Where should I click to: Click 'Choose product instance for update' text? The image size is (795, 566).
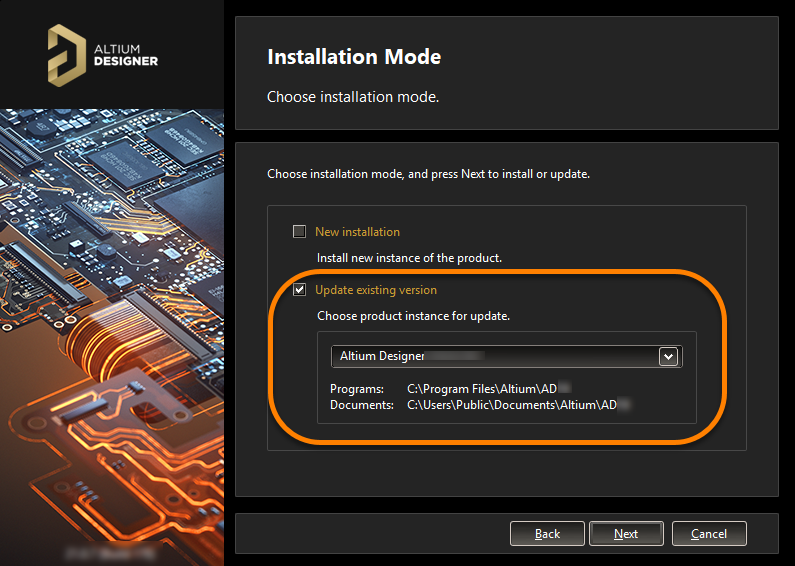[x=413, y=316]
